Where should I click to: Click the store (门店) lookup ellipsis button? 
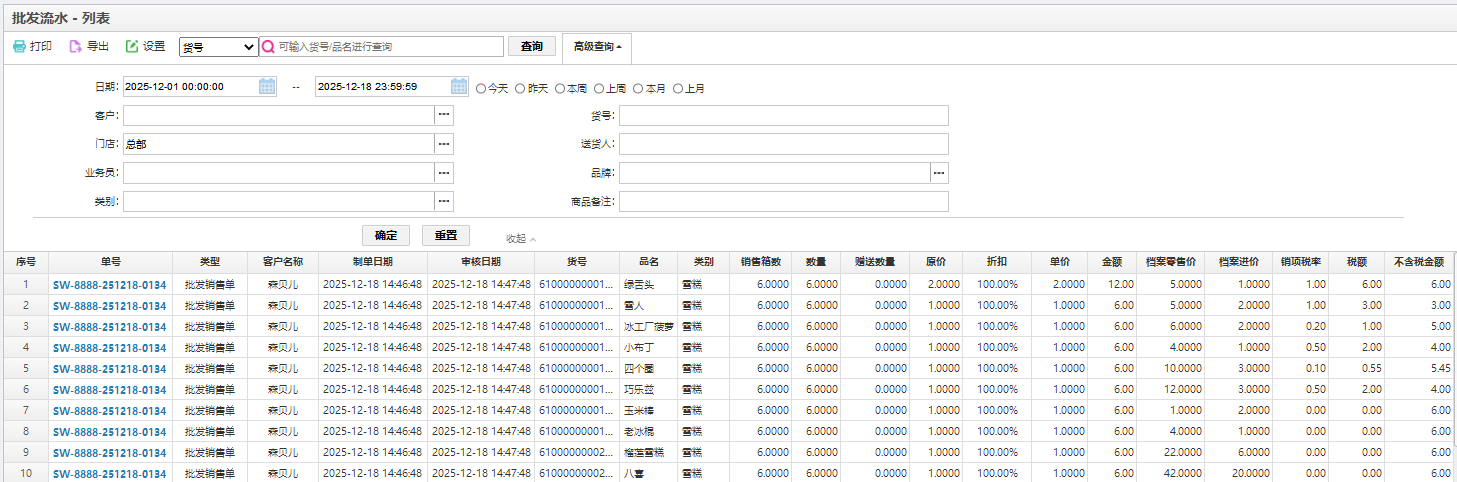point(444,144)
